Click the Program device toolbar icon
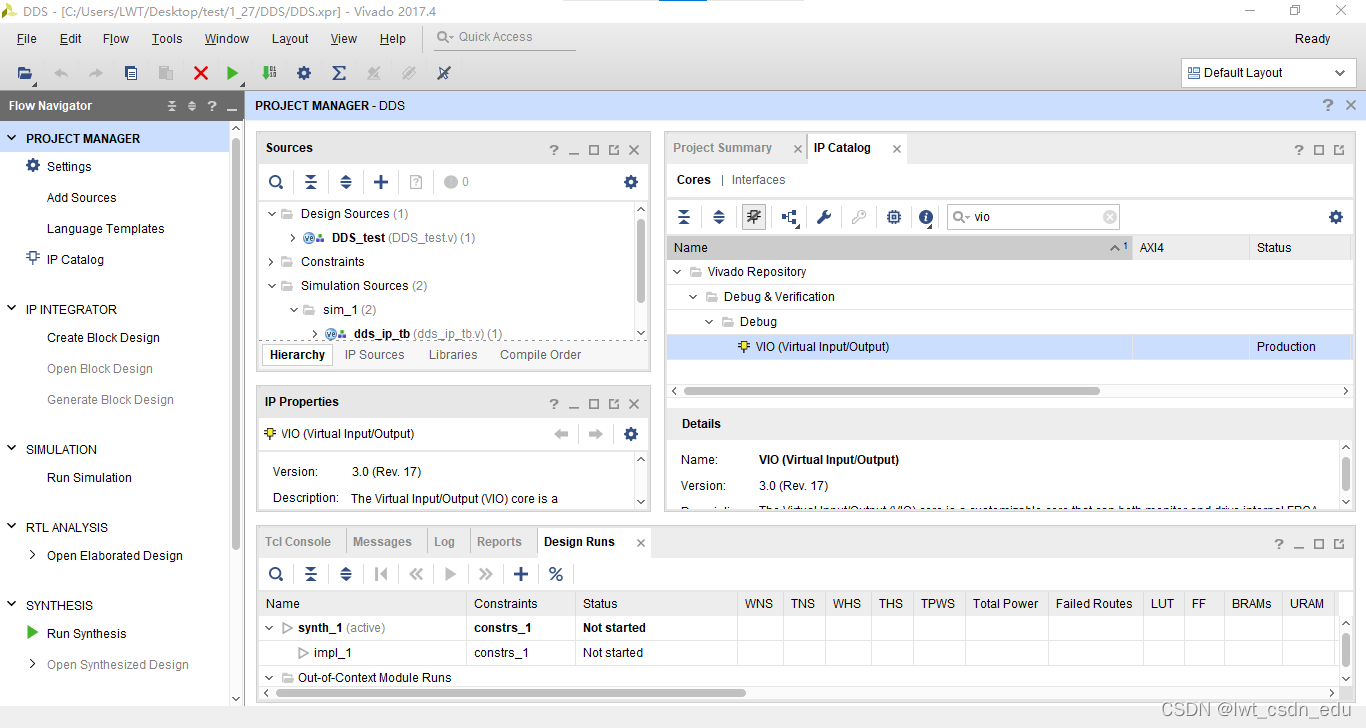The height and width of the screenshot is (728, 1366). pyautogui.click(x=269, y=73)
